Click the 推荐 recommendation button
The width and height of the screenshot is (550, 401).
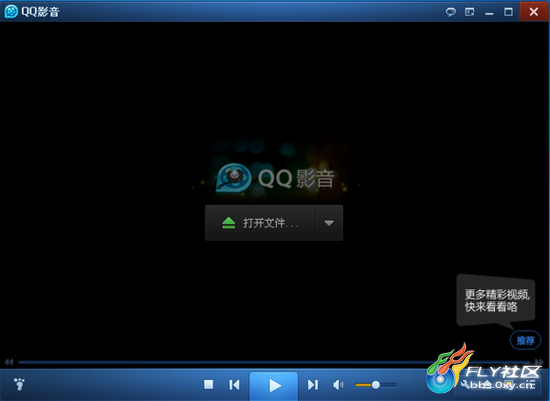tap(525, 340)
